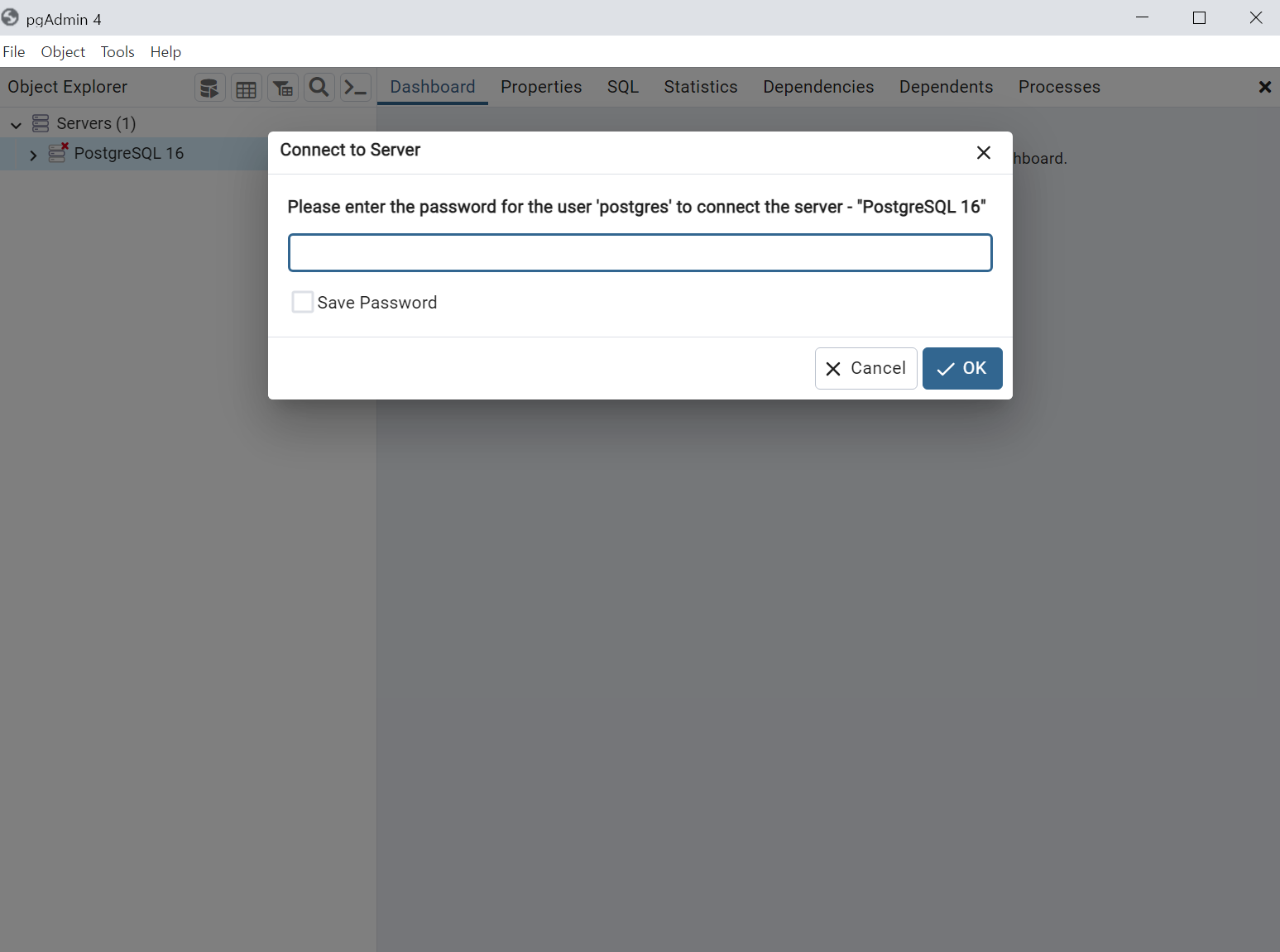Viewport: 1280px width, 952px height.
Task: Click the Servers group icon
Action: pos(41,123)
